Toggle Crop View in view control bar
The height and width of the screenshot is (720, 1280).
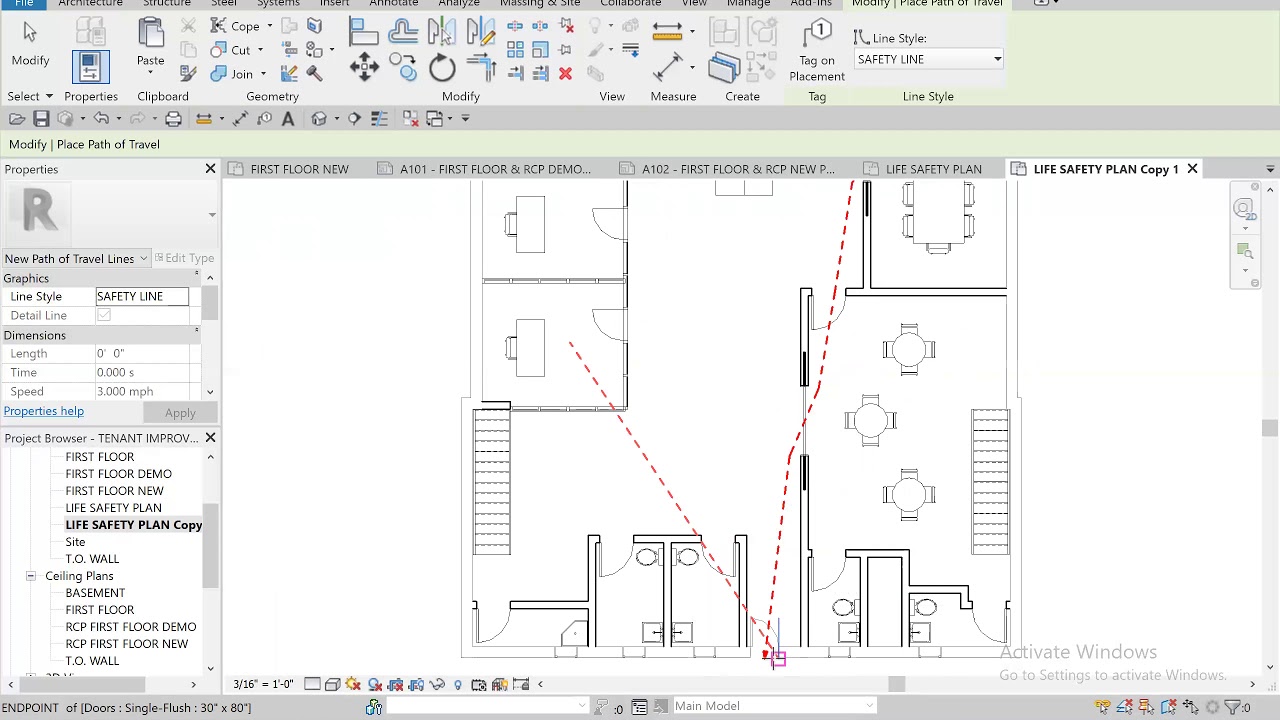(395, 684)
